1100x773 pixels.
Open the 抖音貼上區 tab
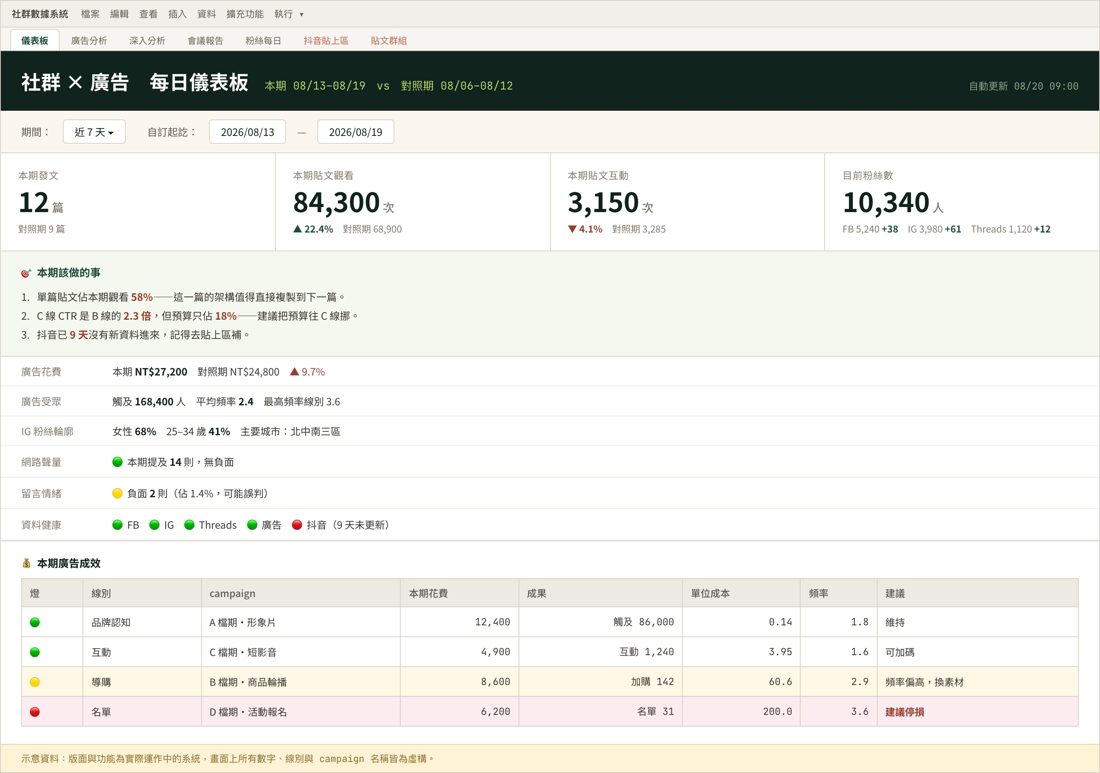[x=326, y=41]
